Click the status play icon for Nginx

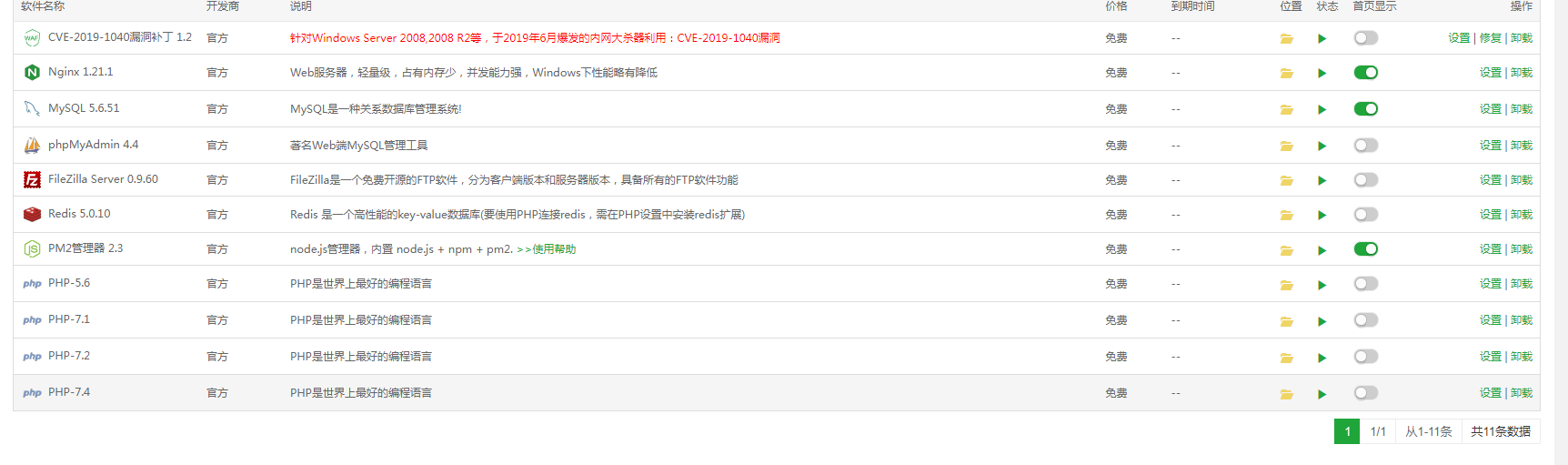click(1322, 73)
